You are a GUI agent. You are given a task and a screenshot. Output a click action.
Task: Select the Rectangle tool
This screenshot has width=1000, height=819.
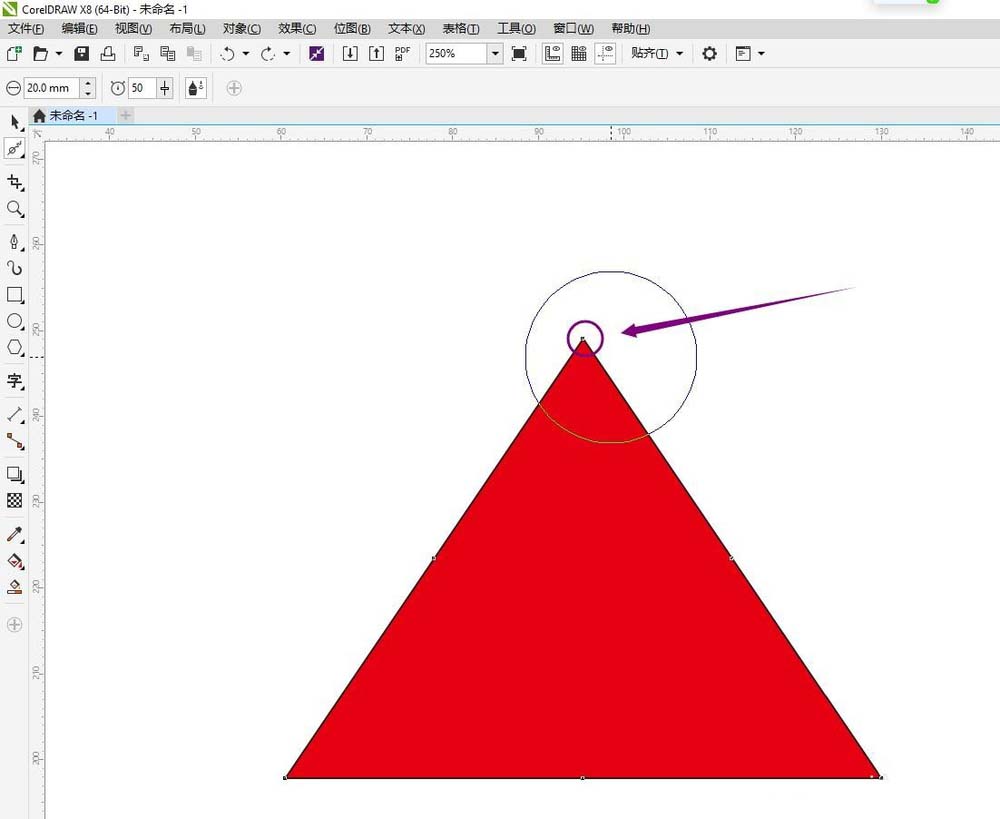coord(15,295)
